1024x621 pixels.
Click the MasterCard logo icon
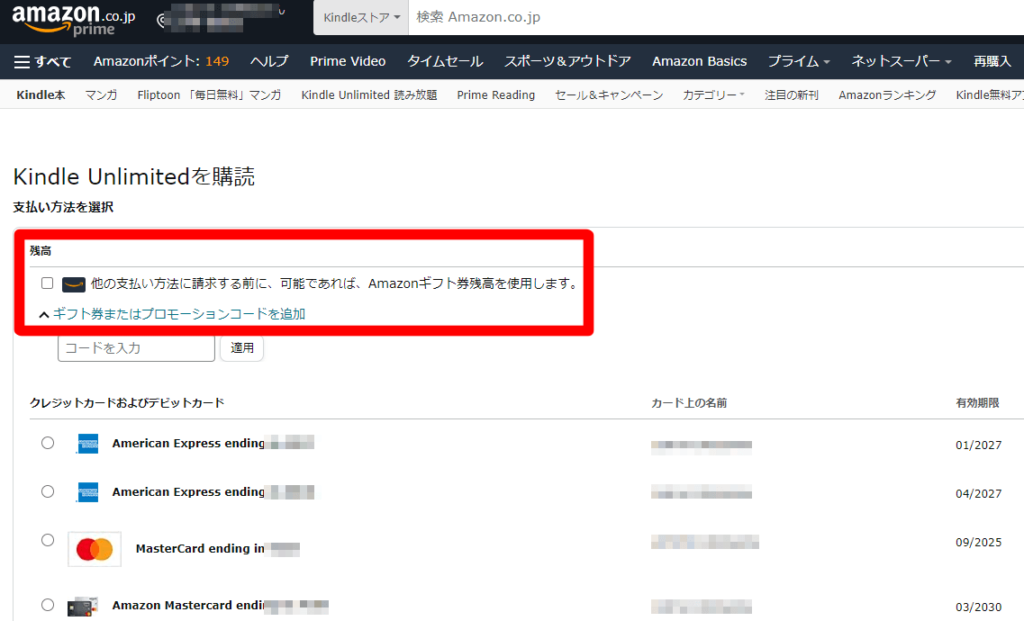[95, 549]
